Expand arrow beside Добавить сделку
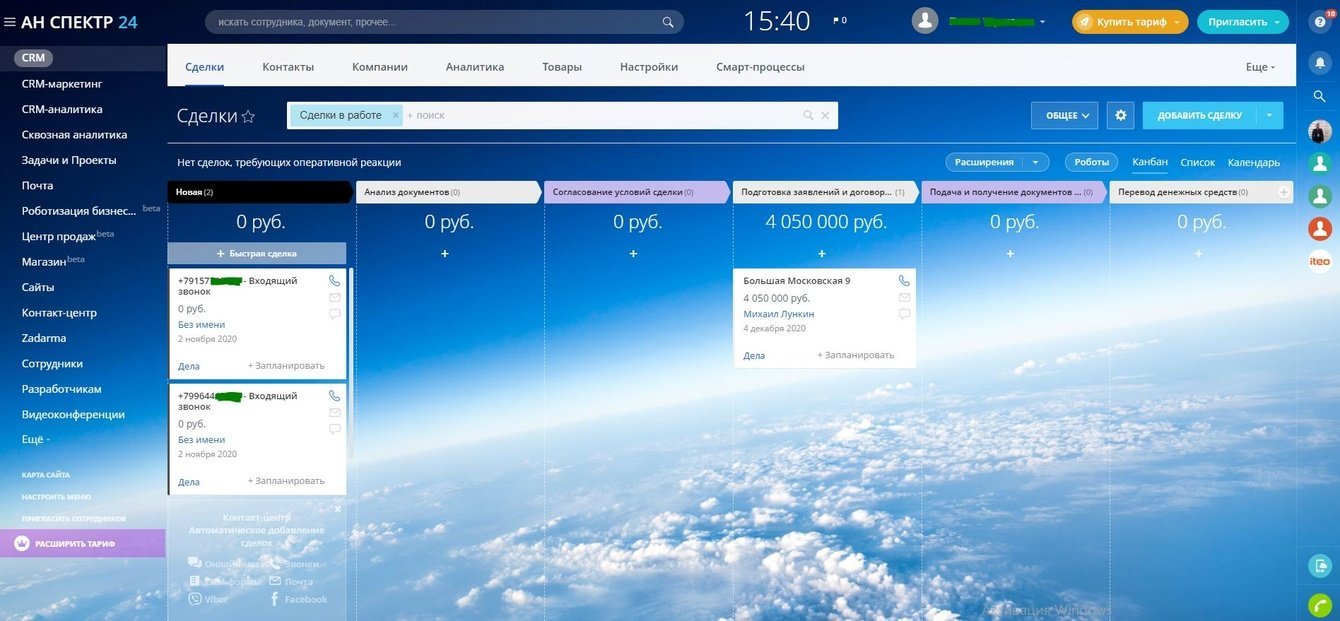The image size is (1340, 621). (x=1269, y=115)
